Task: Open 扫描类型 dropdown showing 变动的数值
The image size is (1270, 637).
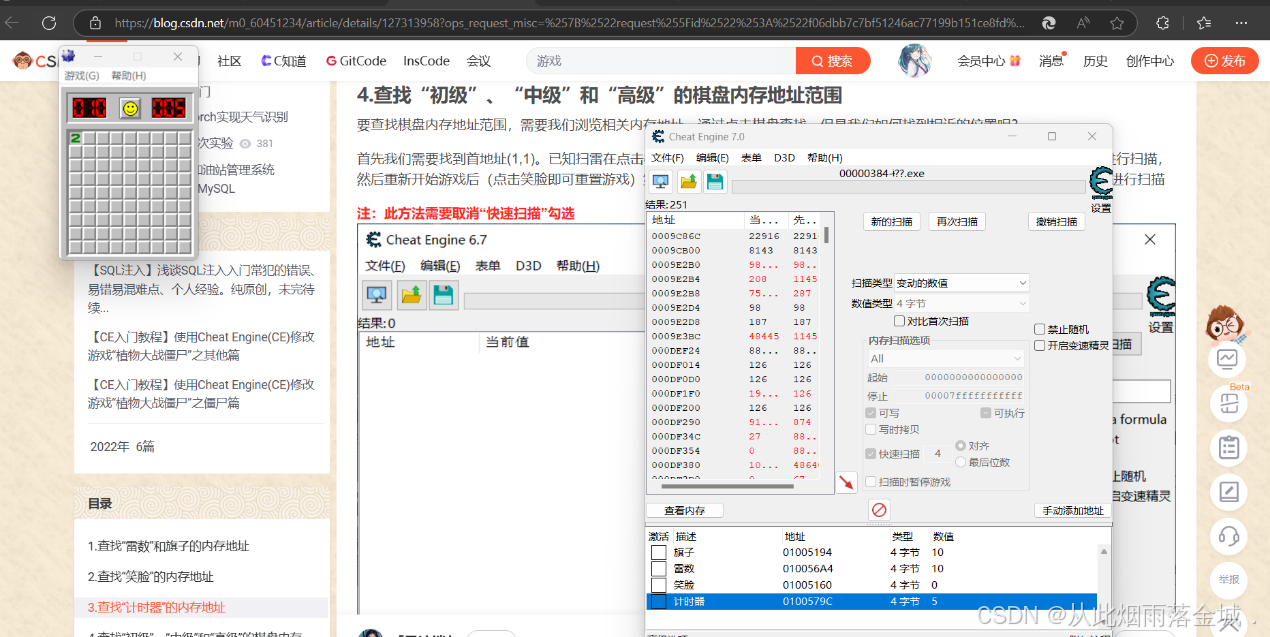Action: click(961, 283)
